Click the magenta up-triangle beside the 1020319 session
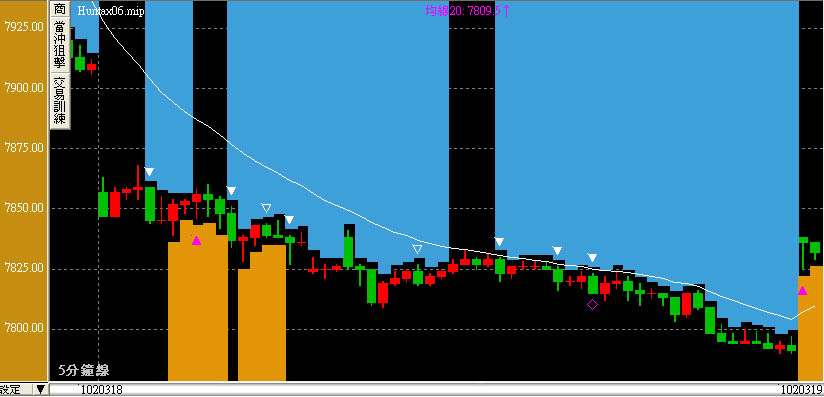Image resolution: width=824 pixels, height=397 pixels. click(x=802, y=290)
